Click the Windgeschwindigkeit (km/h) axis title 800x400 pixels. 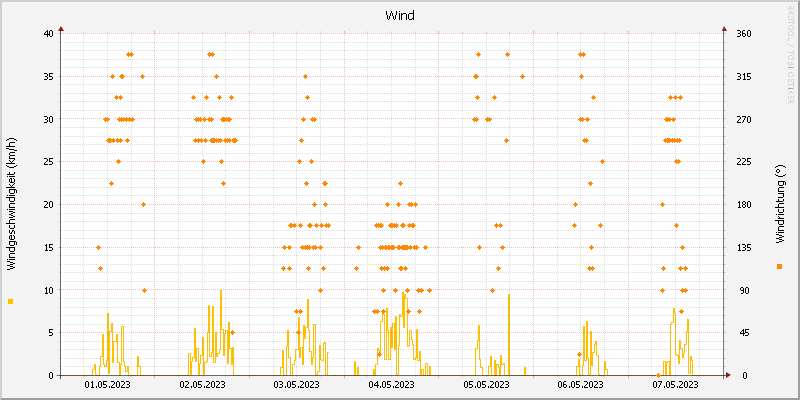coord(11,204)
